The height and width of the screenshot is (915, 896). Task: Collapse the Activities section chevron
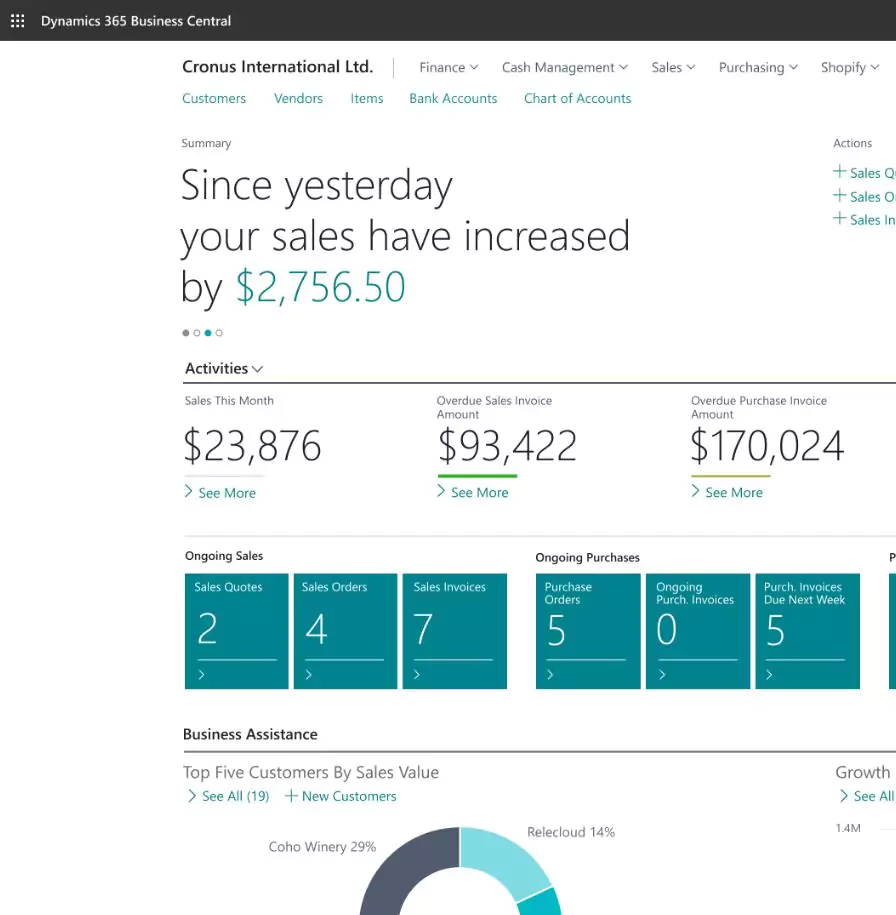click(x=258, y=369)
